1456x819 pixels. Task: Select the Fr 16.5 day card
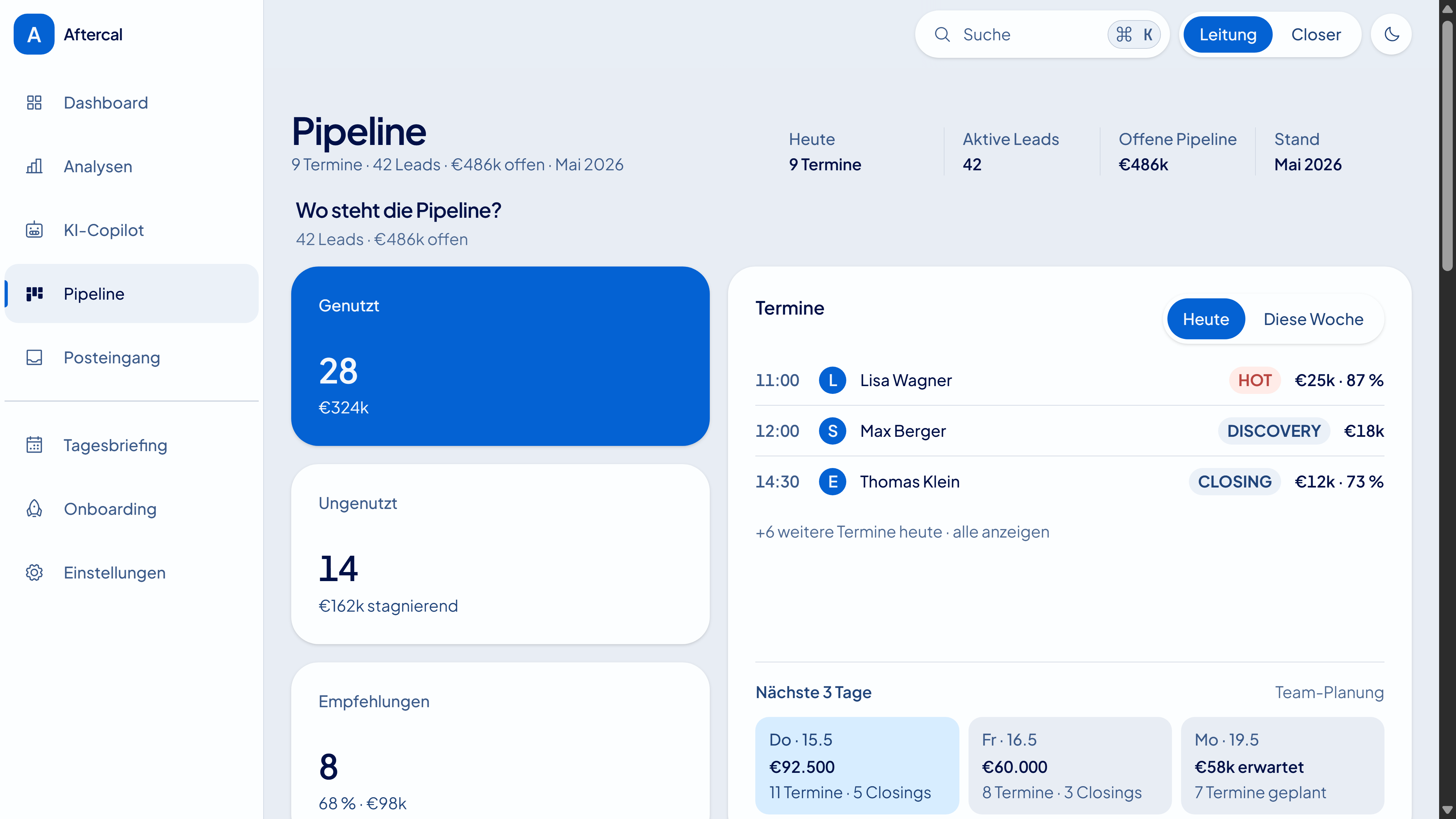[x=1069, y=765]
